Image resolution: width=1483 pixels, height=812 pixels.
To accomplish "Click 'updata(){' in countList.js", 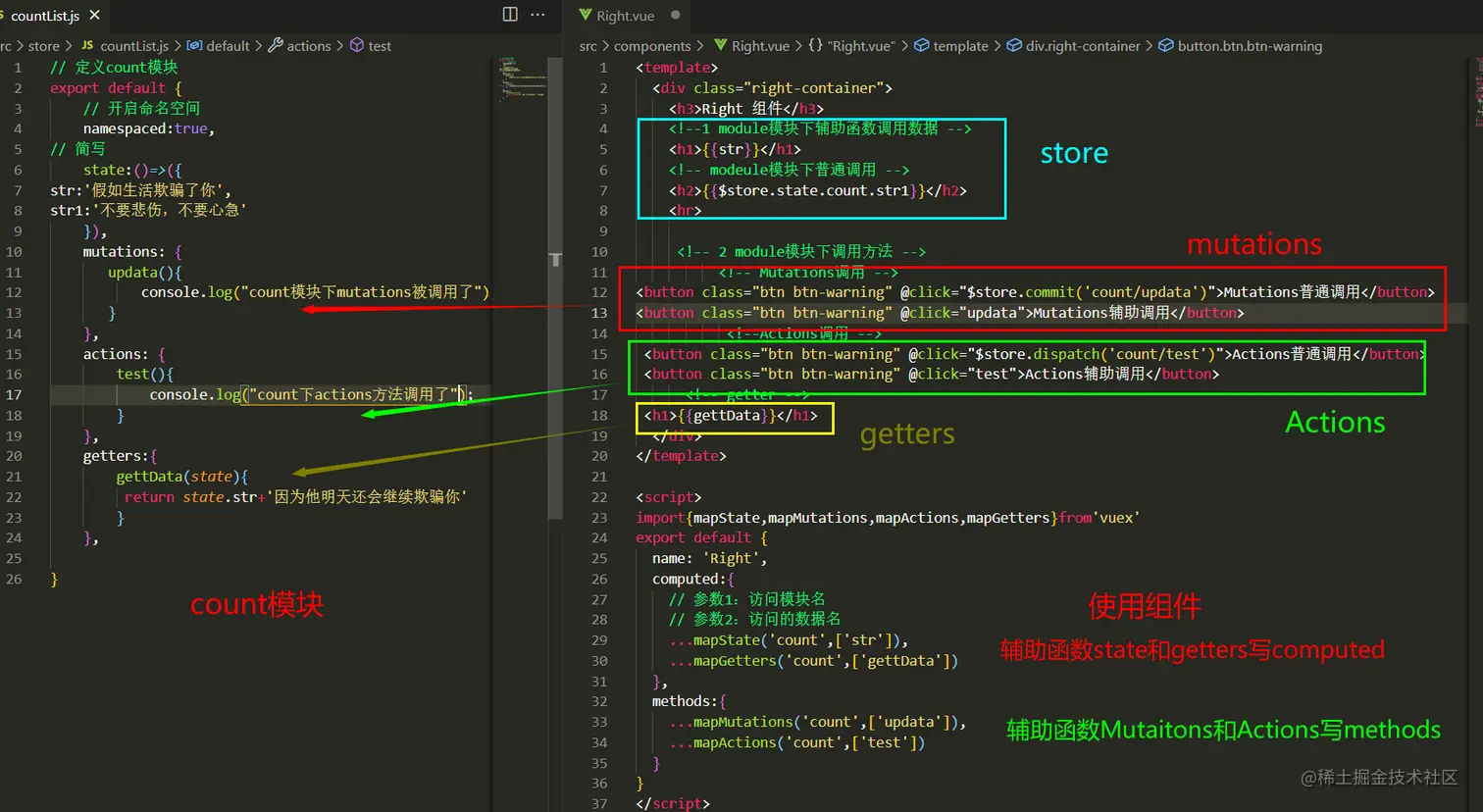I will point(145,272).
